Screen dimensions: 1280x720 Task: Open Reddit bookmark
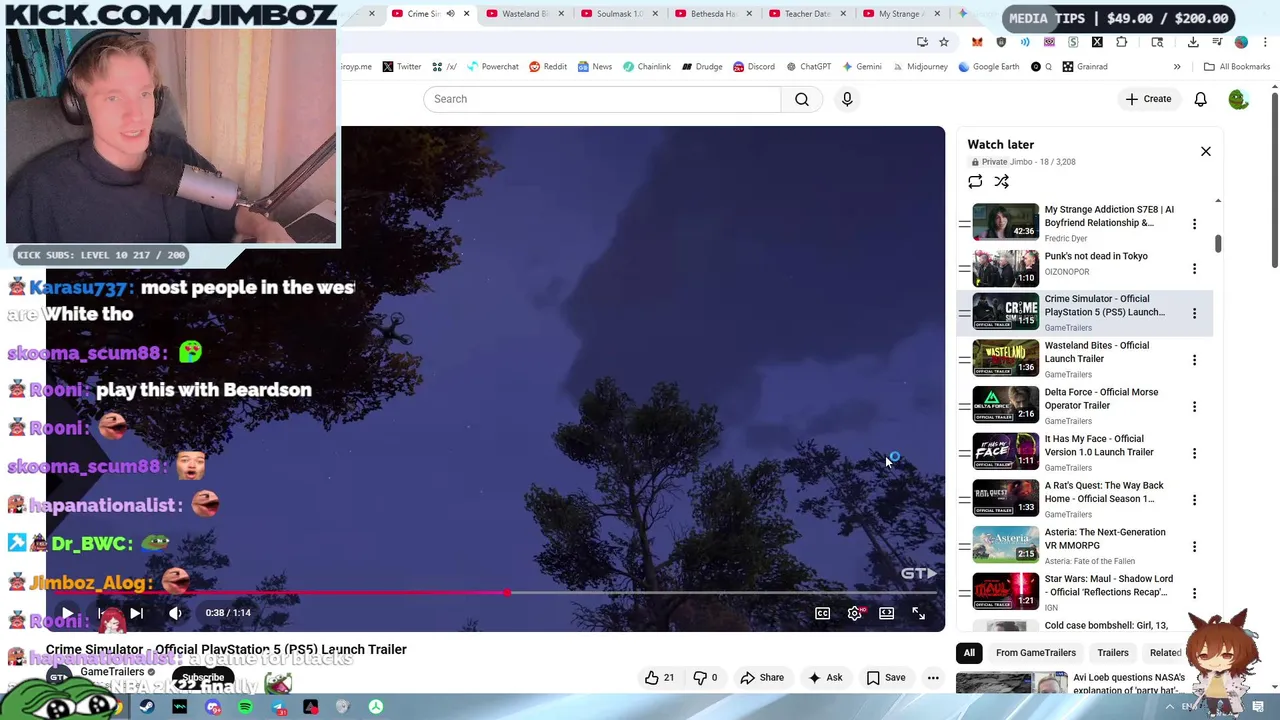pos(548,67)
